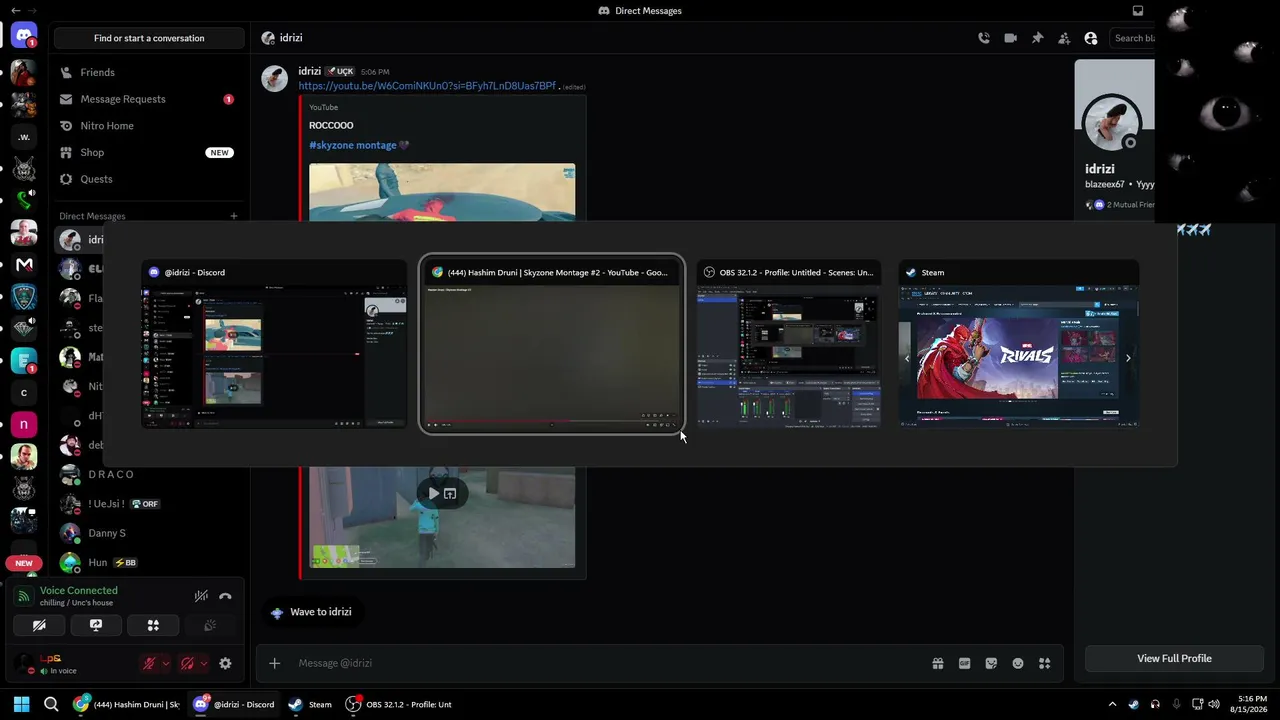The image size is (1280, 720).
Task: Show hidden system tray icons
Action: 1112,704
